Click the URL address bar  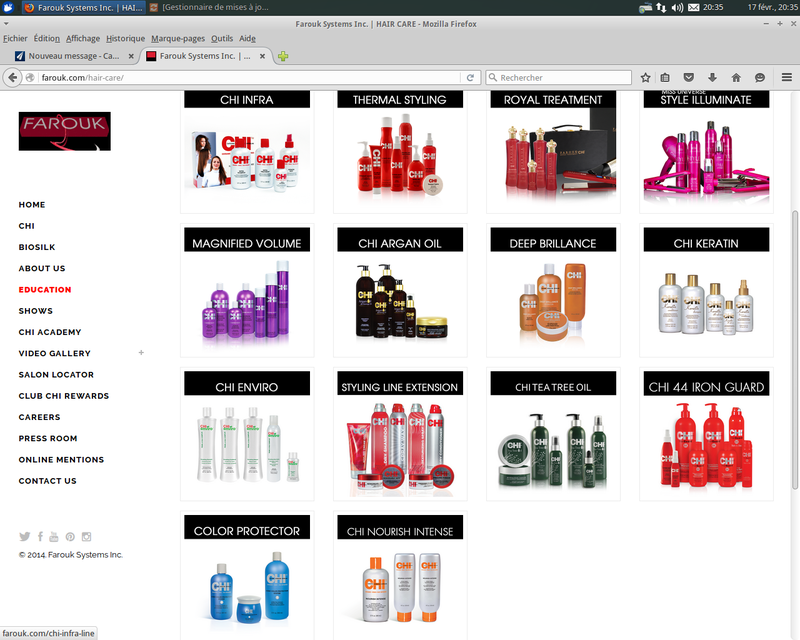250,78
